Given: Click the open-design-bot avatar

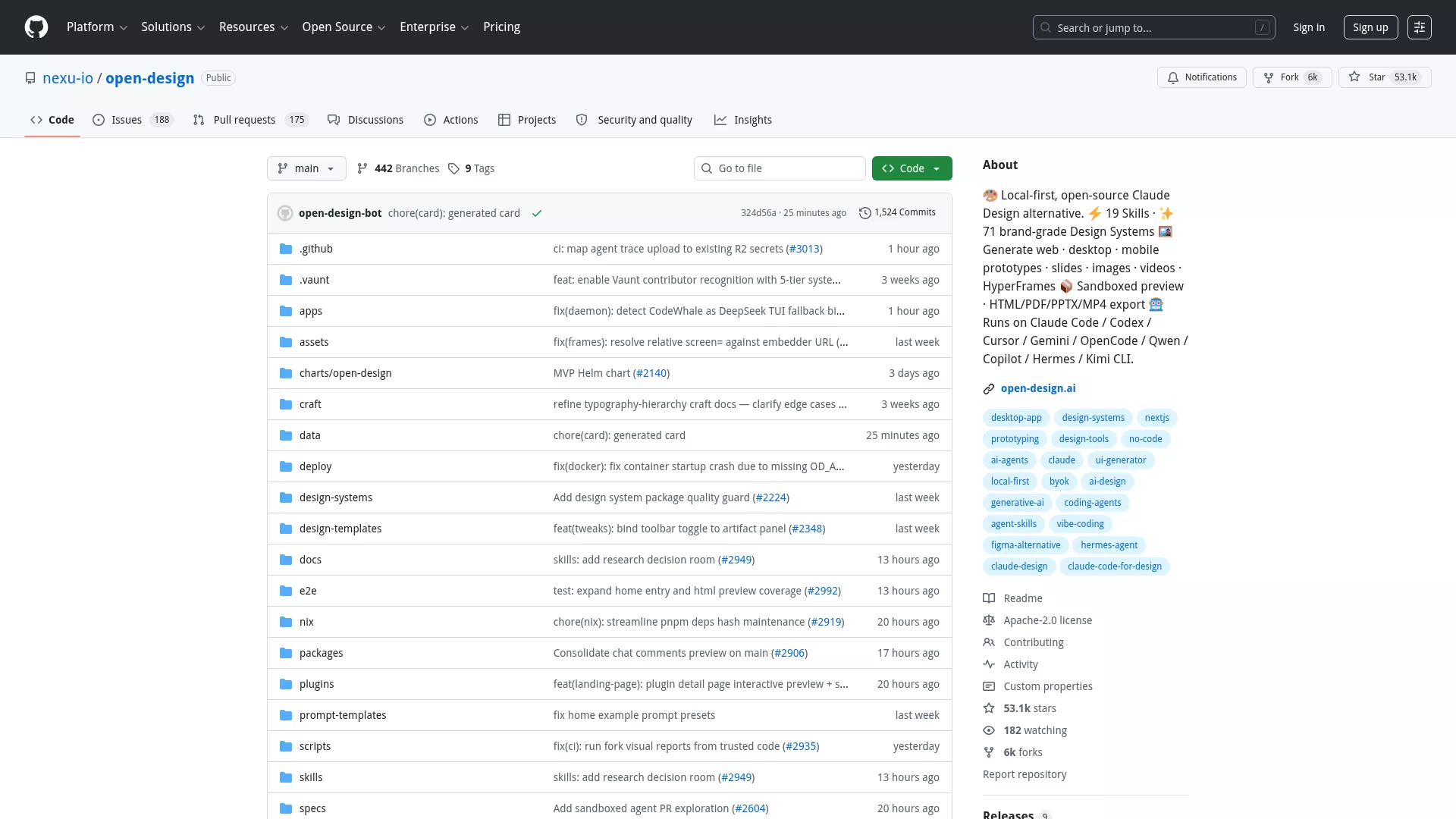Looking at the screenshot, I should coord(285,213).
